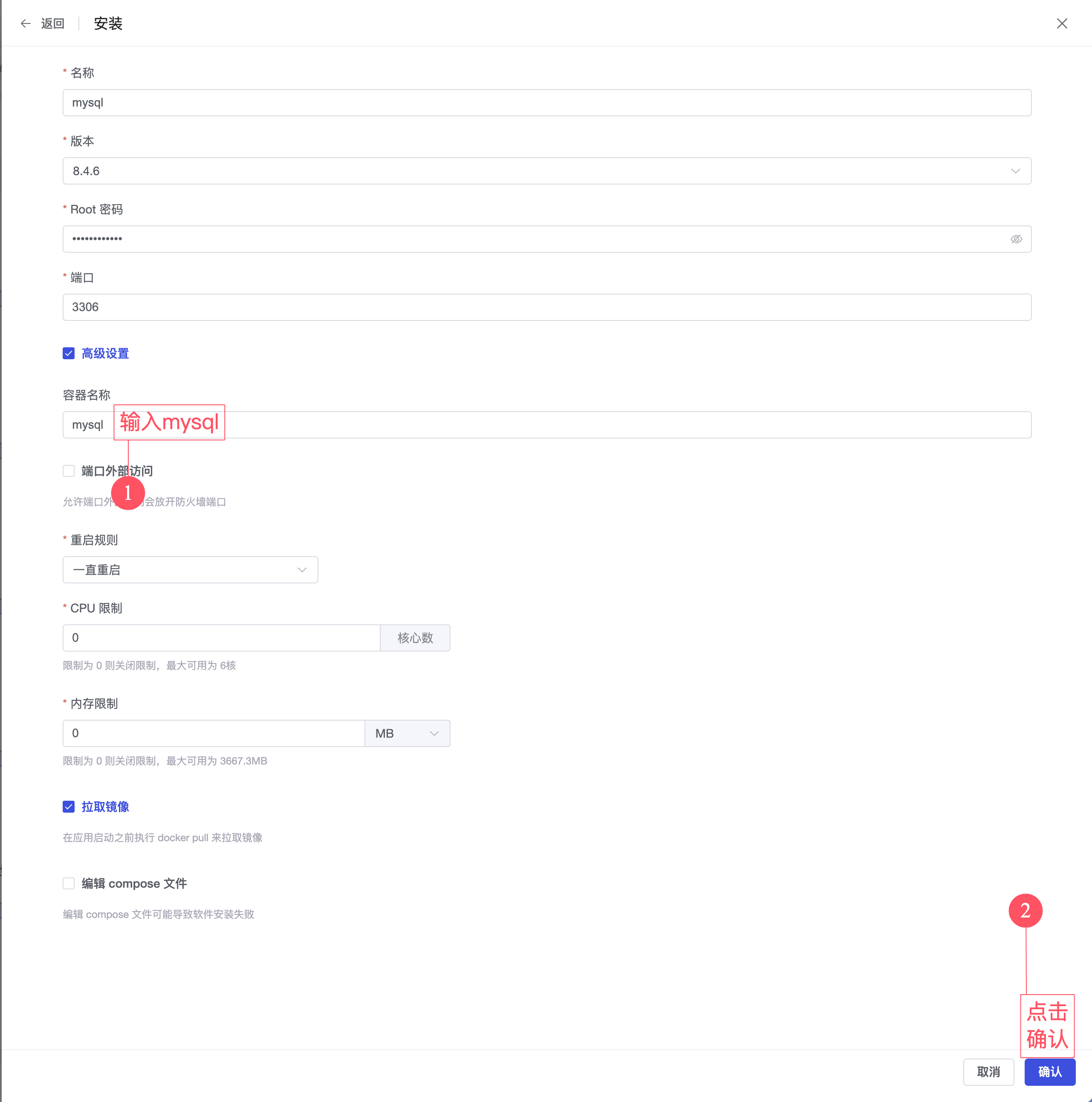Click the 返回 back label

coord(52,23)
